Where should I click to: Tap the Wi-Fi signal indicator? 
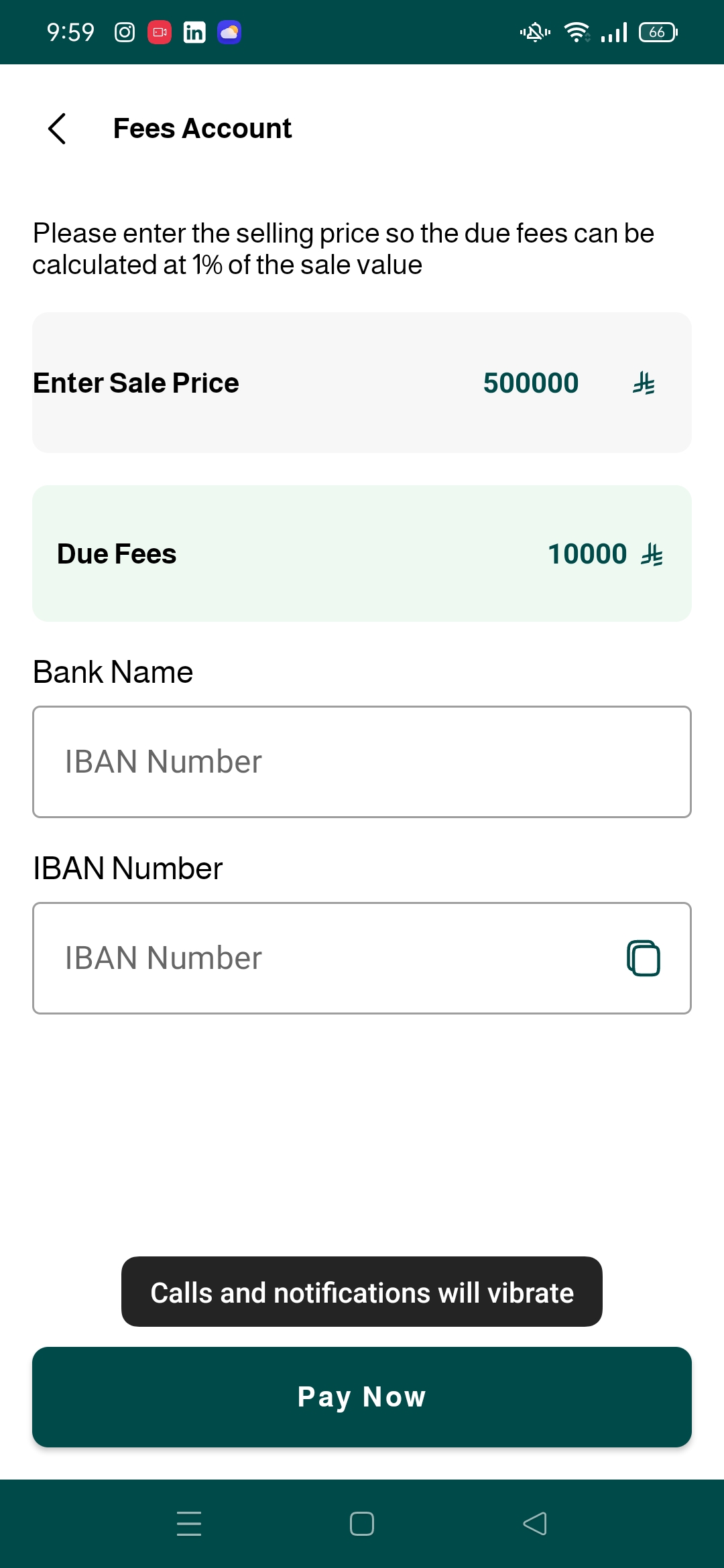(577, 32)
